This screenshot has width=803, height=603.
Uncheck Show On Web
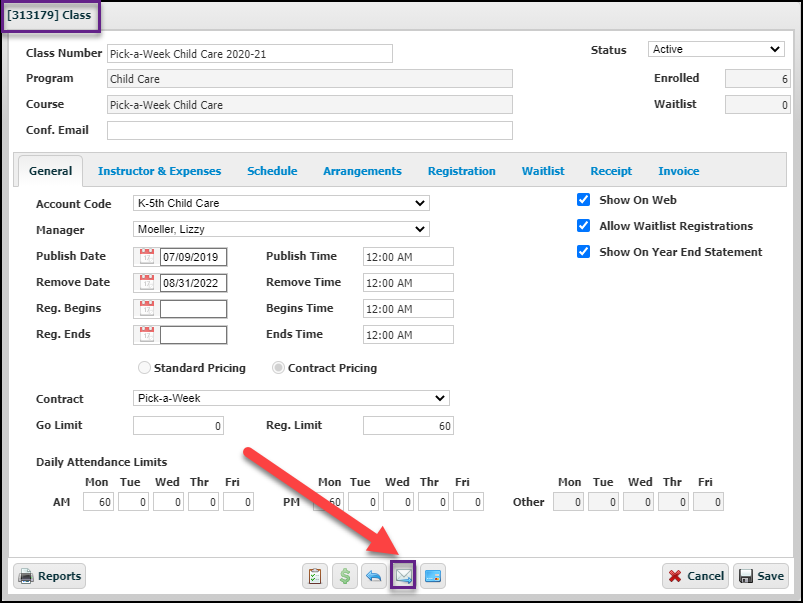[x=583, y=200]
